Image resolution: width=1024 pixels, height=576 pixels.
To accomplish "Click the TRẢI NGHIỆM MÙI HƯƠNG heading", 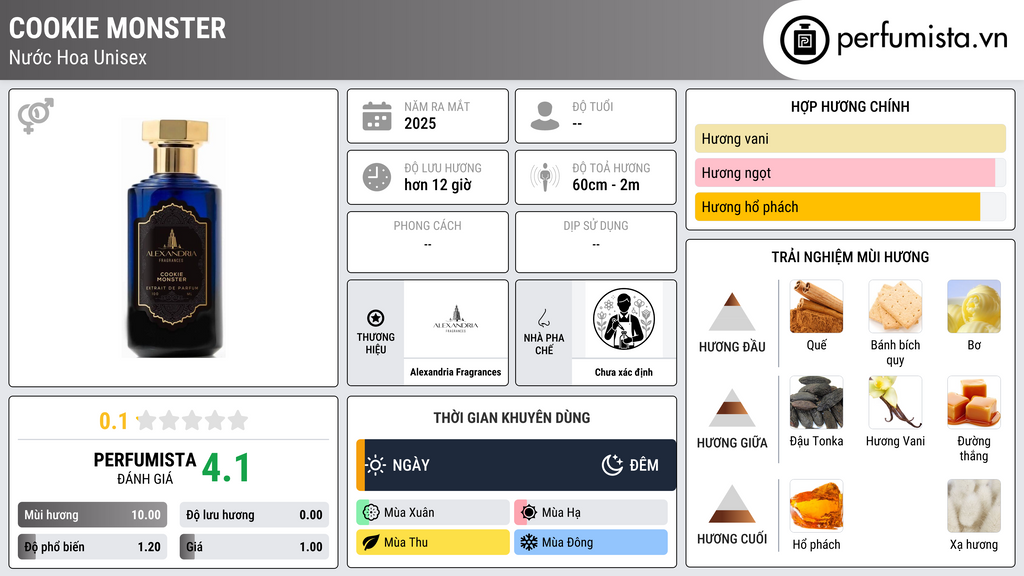I will click(x=850, y=257).
